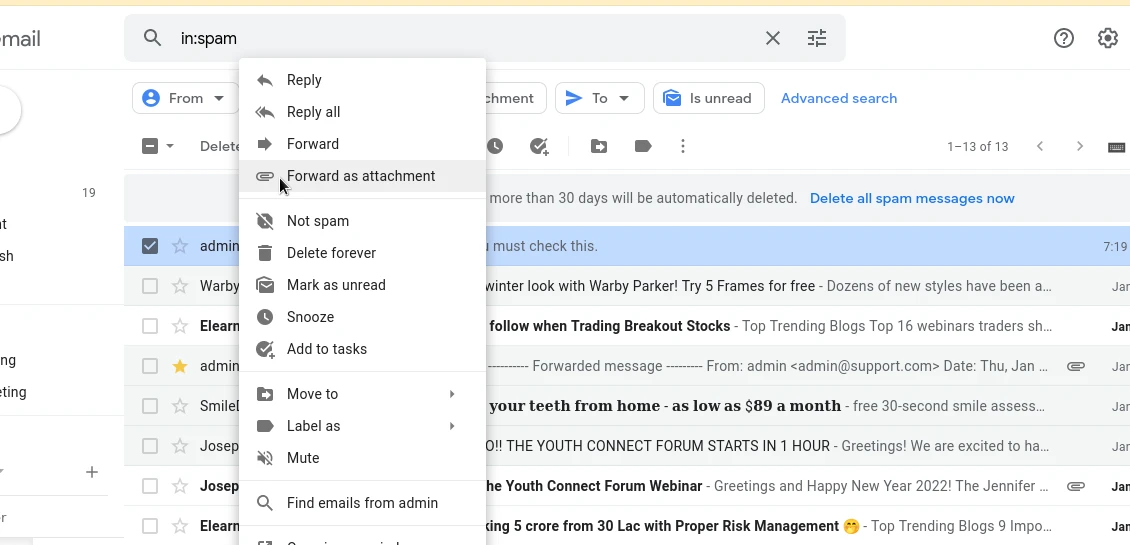Open the input tools keyboard icon
This screenshot has width=1130, height=545.
tap(1116, 147)
